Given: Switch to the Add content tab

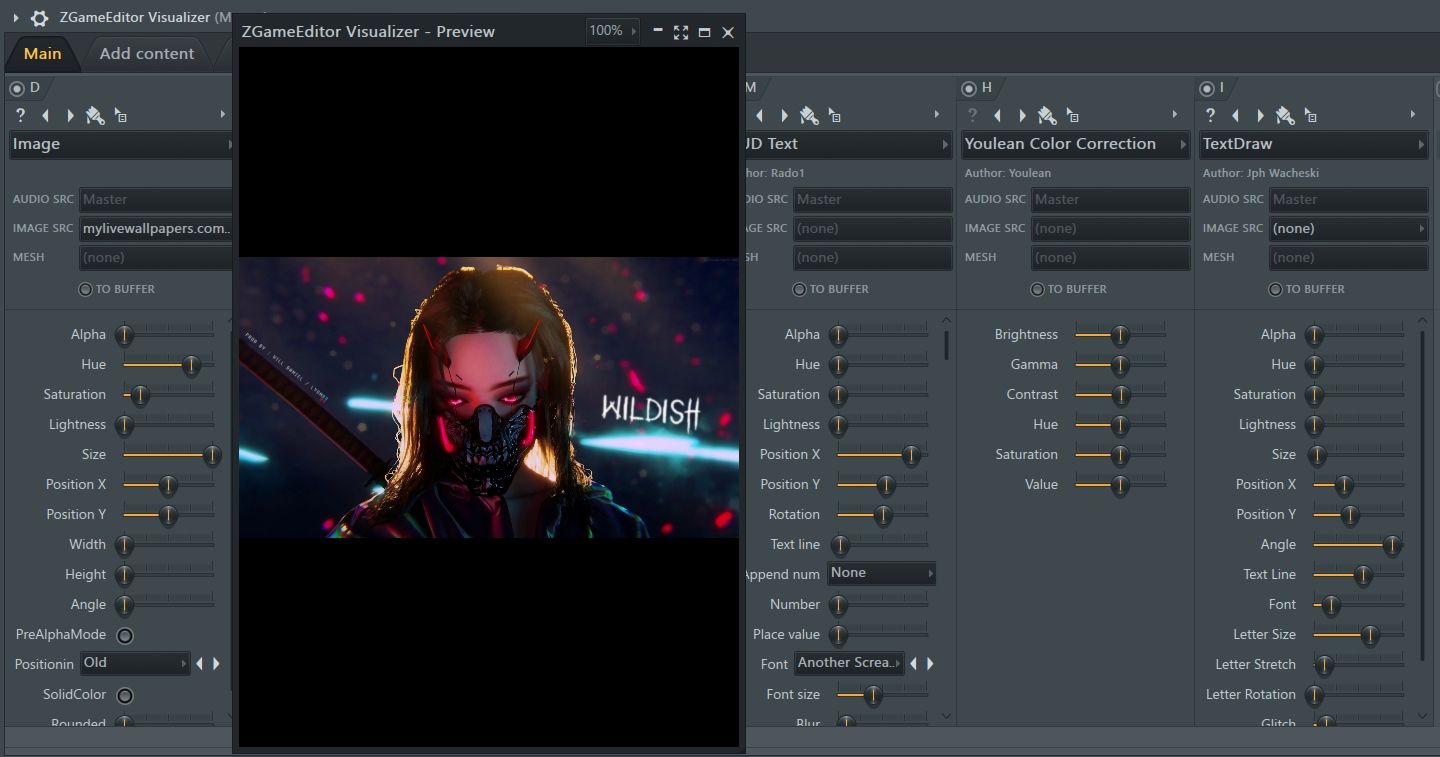Looking at the screenshot, I should [147, 53].
